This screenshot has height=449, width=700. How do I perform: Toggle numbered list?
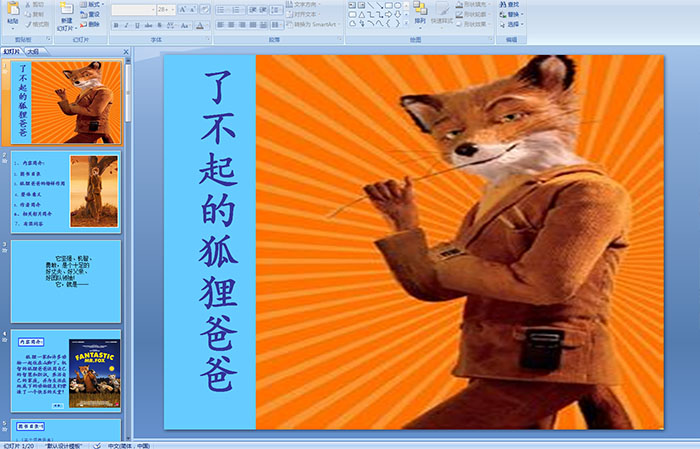tap(237, 10)
